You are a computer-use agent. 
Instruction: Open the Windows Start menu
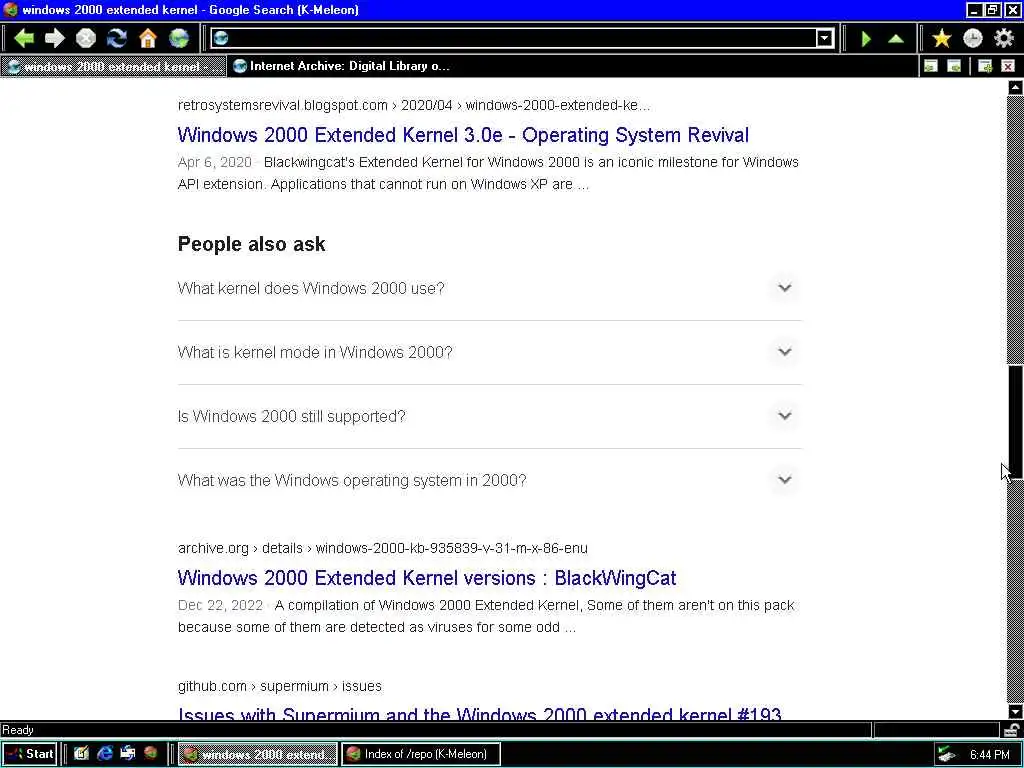[x=30, y=754]
